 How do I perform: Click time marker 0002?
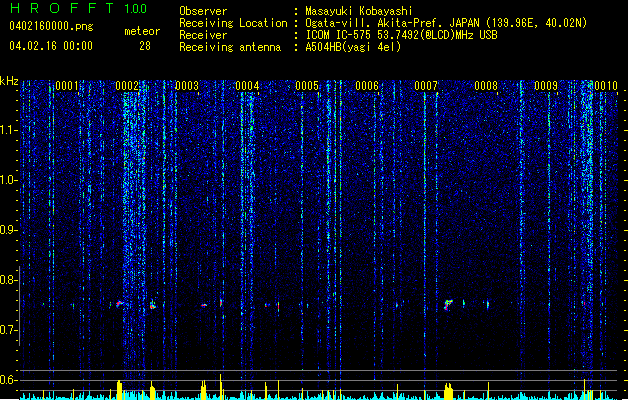click(x=127, y=86)
